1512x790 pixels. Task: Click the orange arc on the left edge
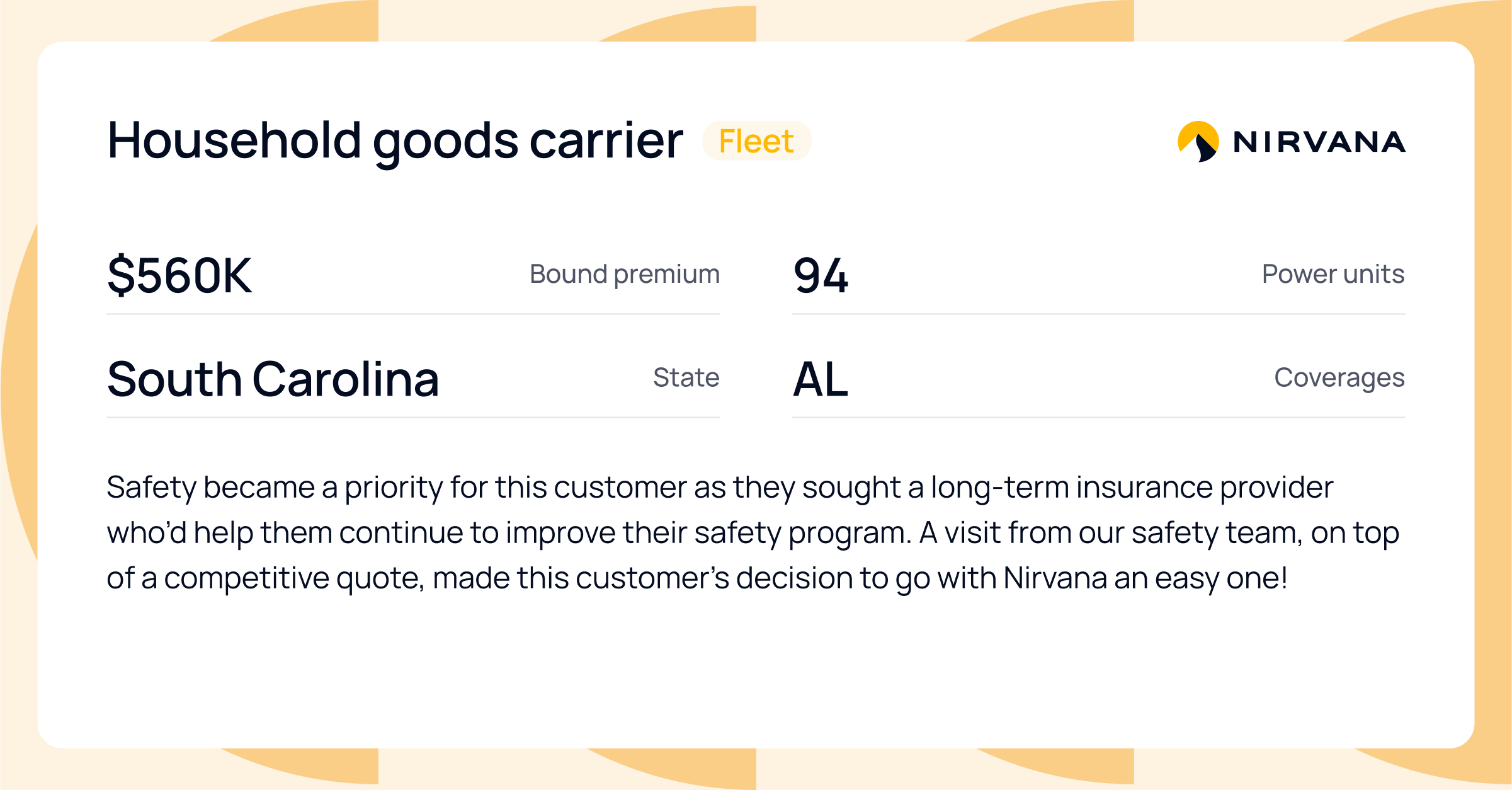click(19, 391)
